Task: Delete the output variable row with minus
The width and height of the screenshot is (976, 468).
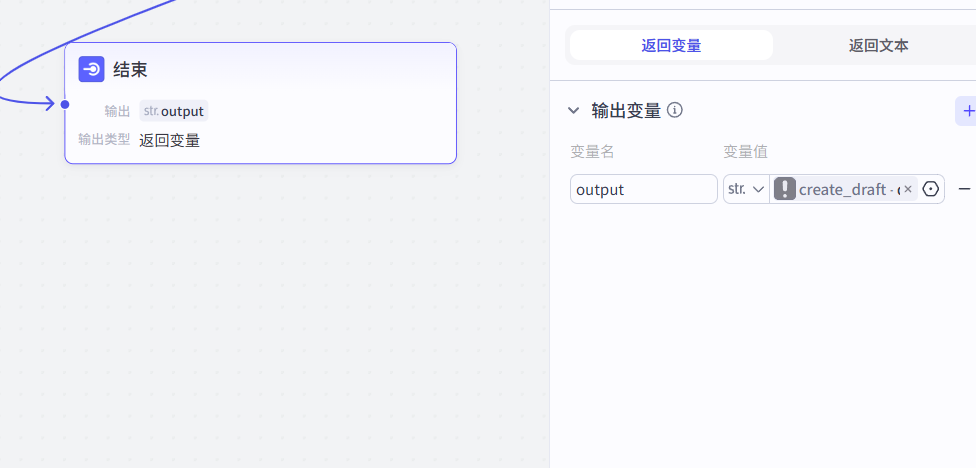Action: (965, 189)
